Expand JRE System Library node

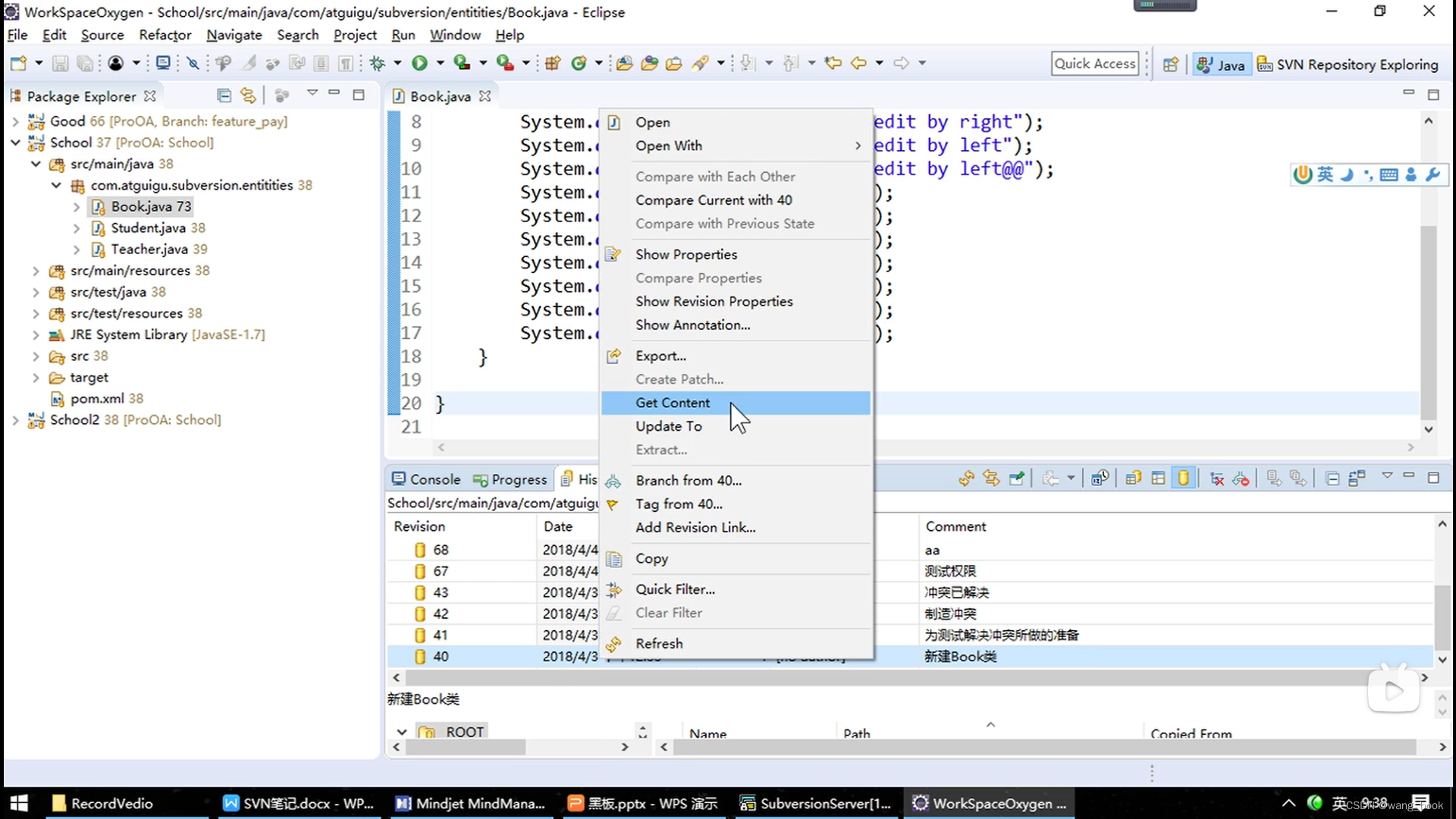36,334
